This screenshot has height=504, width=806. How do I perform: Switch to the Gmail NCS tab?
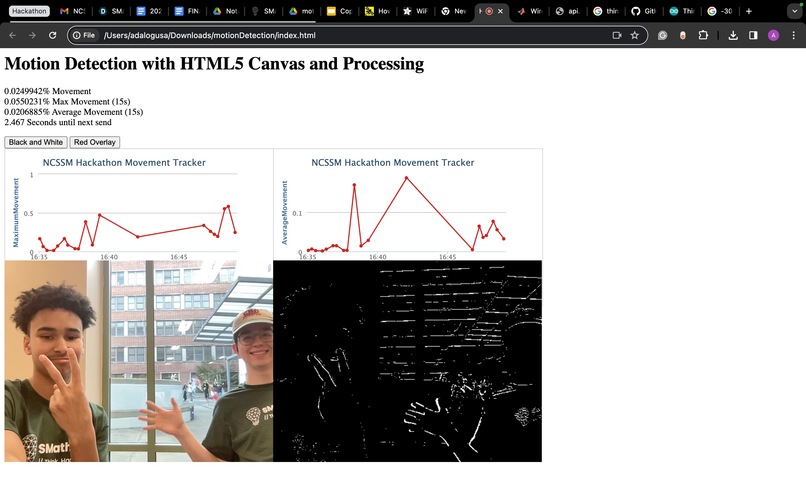[72, 11]
